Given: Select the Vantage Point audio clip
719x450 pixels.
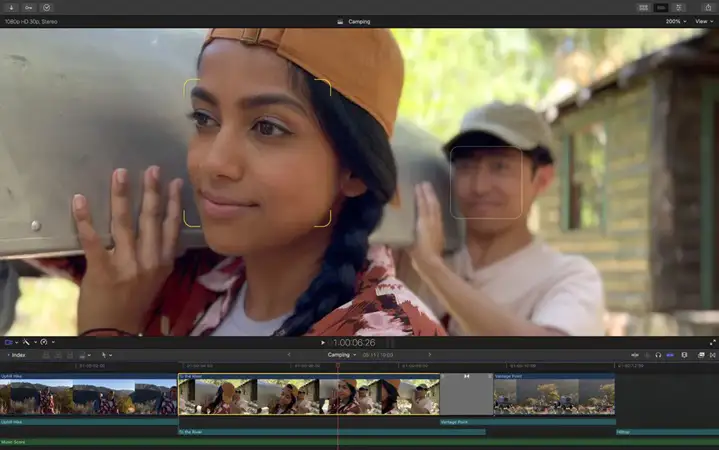Looking at the screenshot, I should [528, 422].
